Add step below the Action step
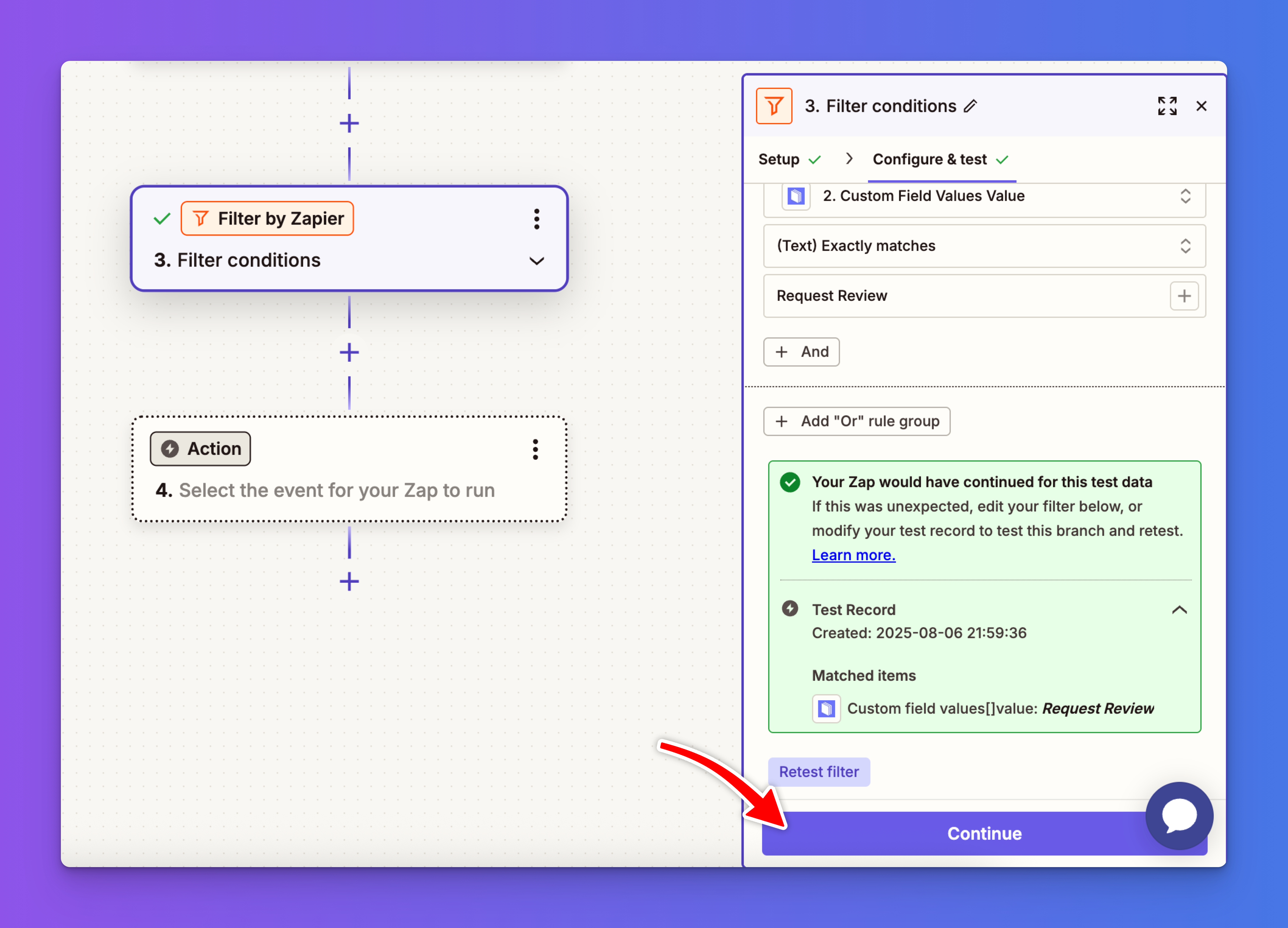This screenshot has width=1288, height=928. click(349, 581)
